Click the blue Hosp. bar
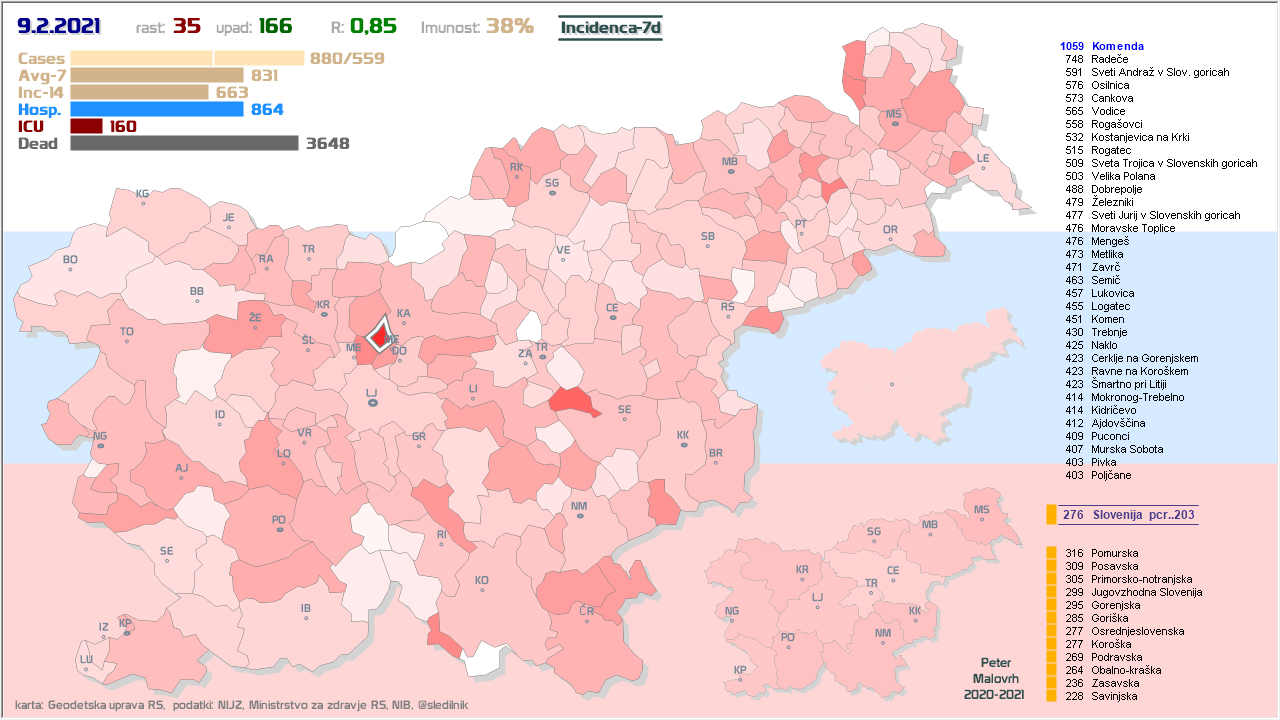 click(x=157, y=109)
